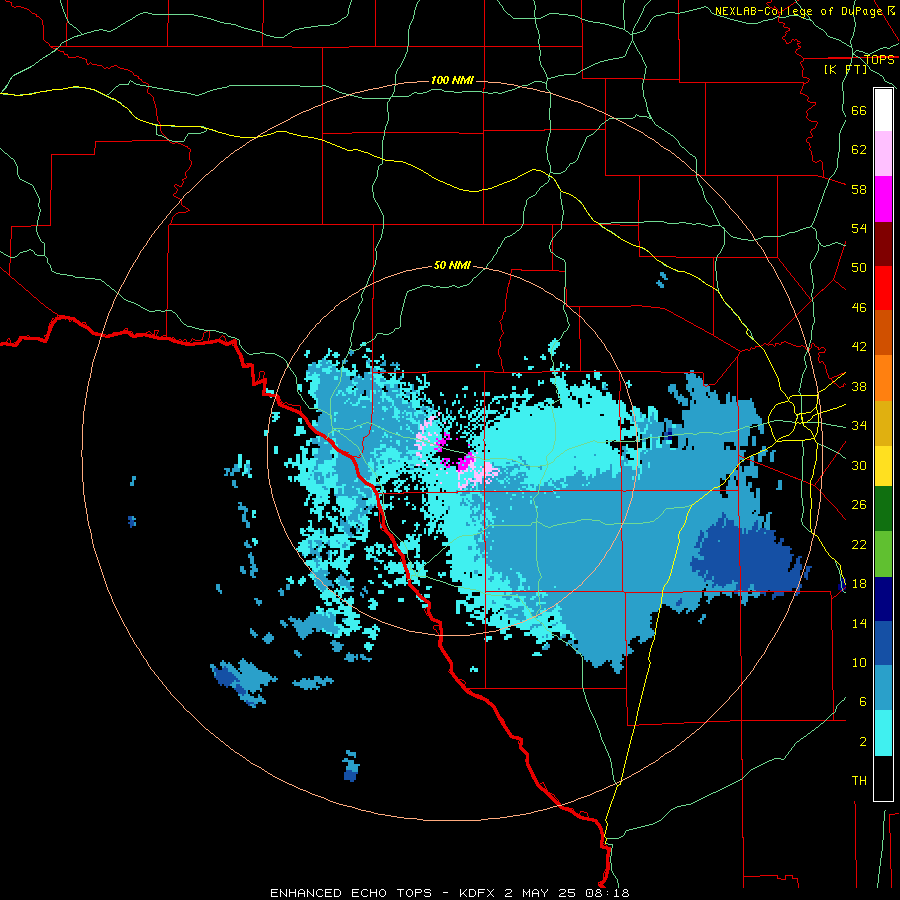Click the dark red swatch at 50 kft
The width and height of the screenshot is (900, 900).
tap(883, 244)
